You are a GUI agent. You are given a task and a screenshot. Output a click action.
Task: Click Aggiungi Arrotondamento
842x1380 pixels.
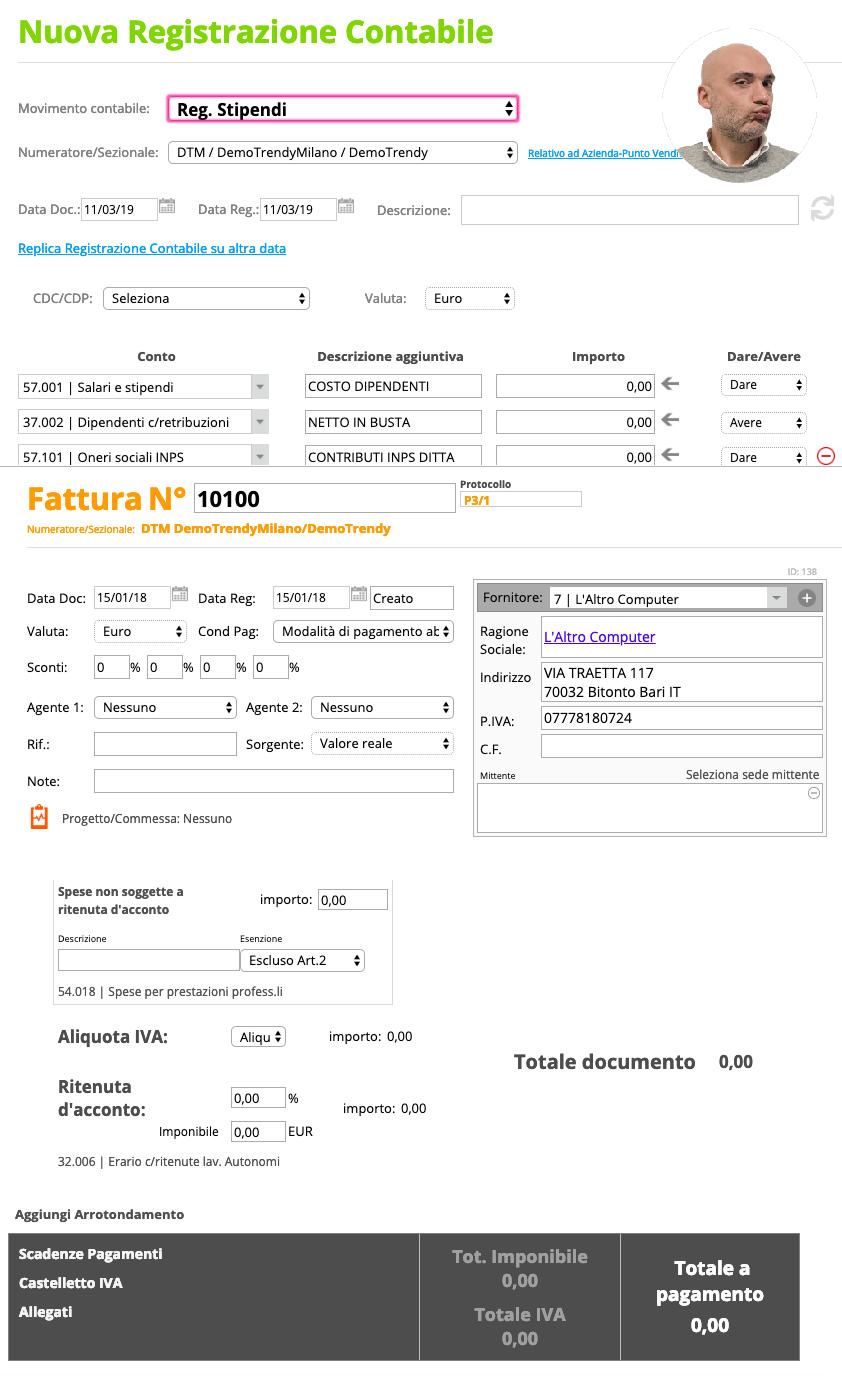[x=99, y=1214]
